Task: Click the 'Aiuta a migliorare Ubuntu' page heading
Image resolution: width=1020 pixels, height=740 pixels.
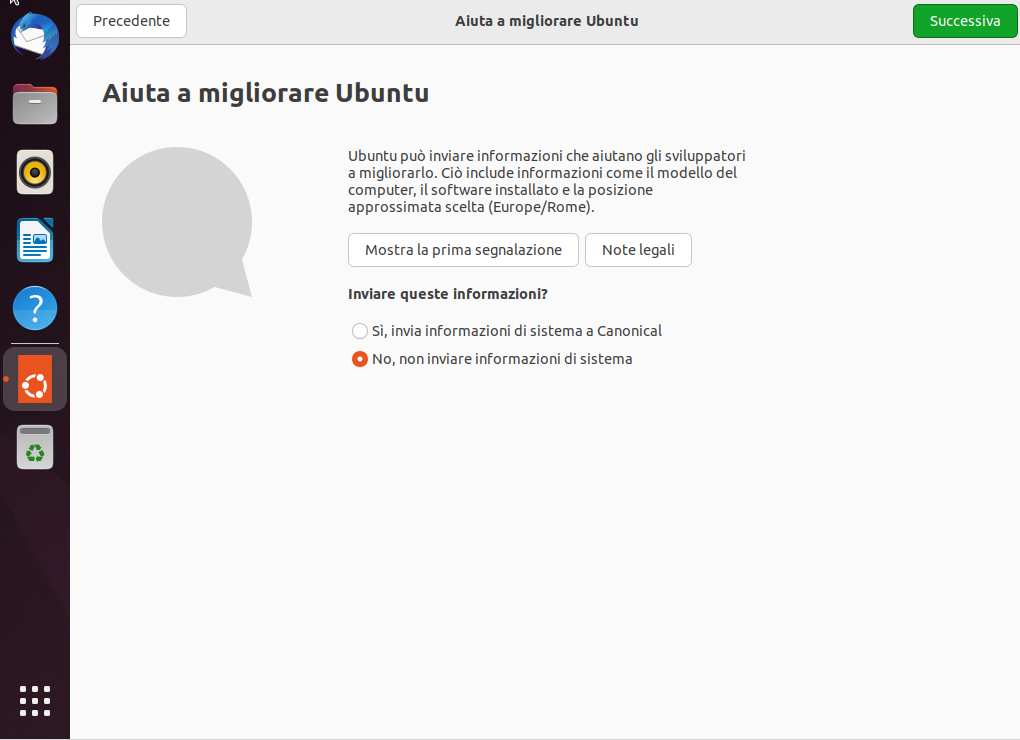Action: (265, 93)
